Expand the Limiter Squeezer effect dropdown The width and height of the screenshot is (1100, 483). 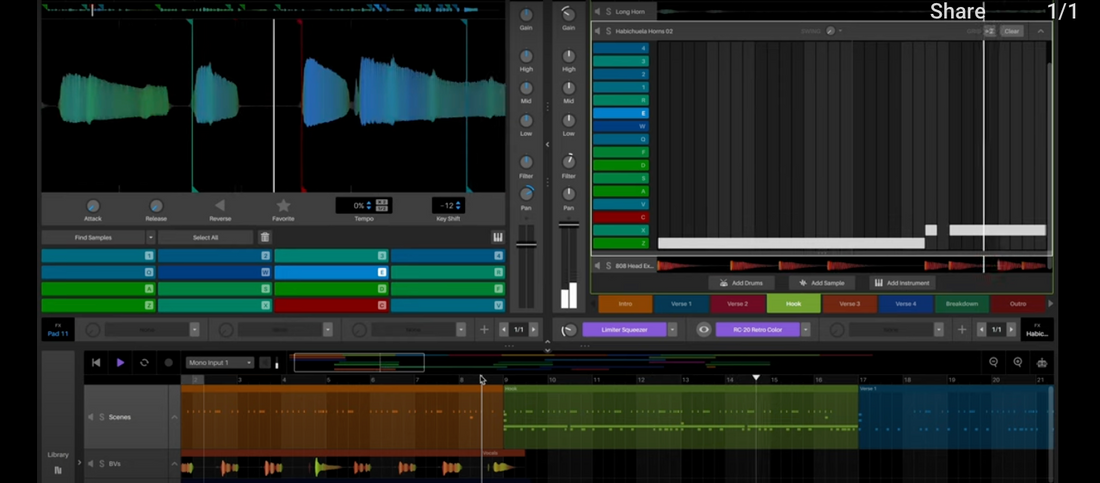coord(673,329)
